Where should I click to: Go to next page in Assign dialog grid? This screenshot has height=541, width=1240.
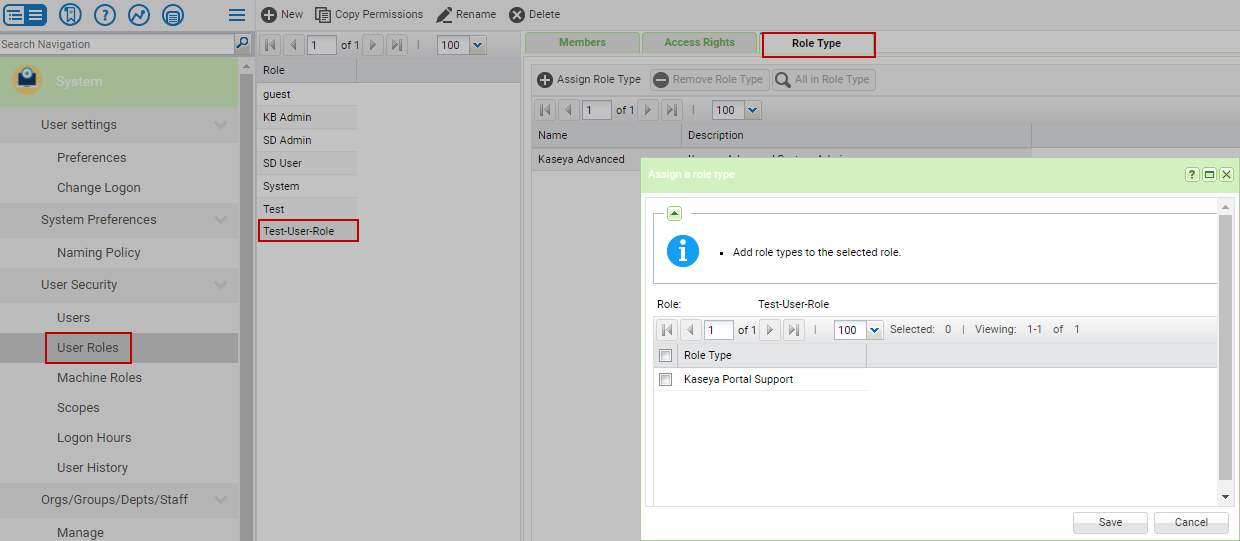[770, 330]
